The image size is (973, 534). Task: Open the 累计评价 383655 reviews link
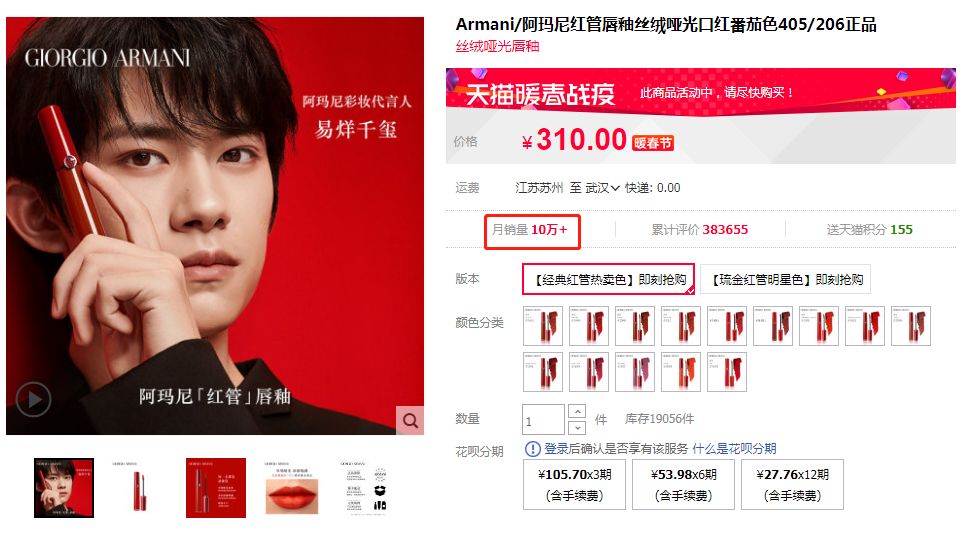[x=699, y=229]
